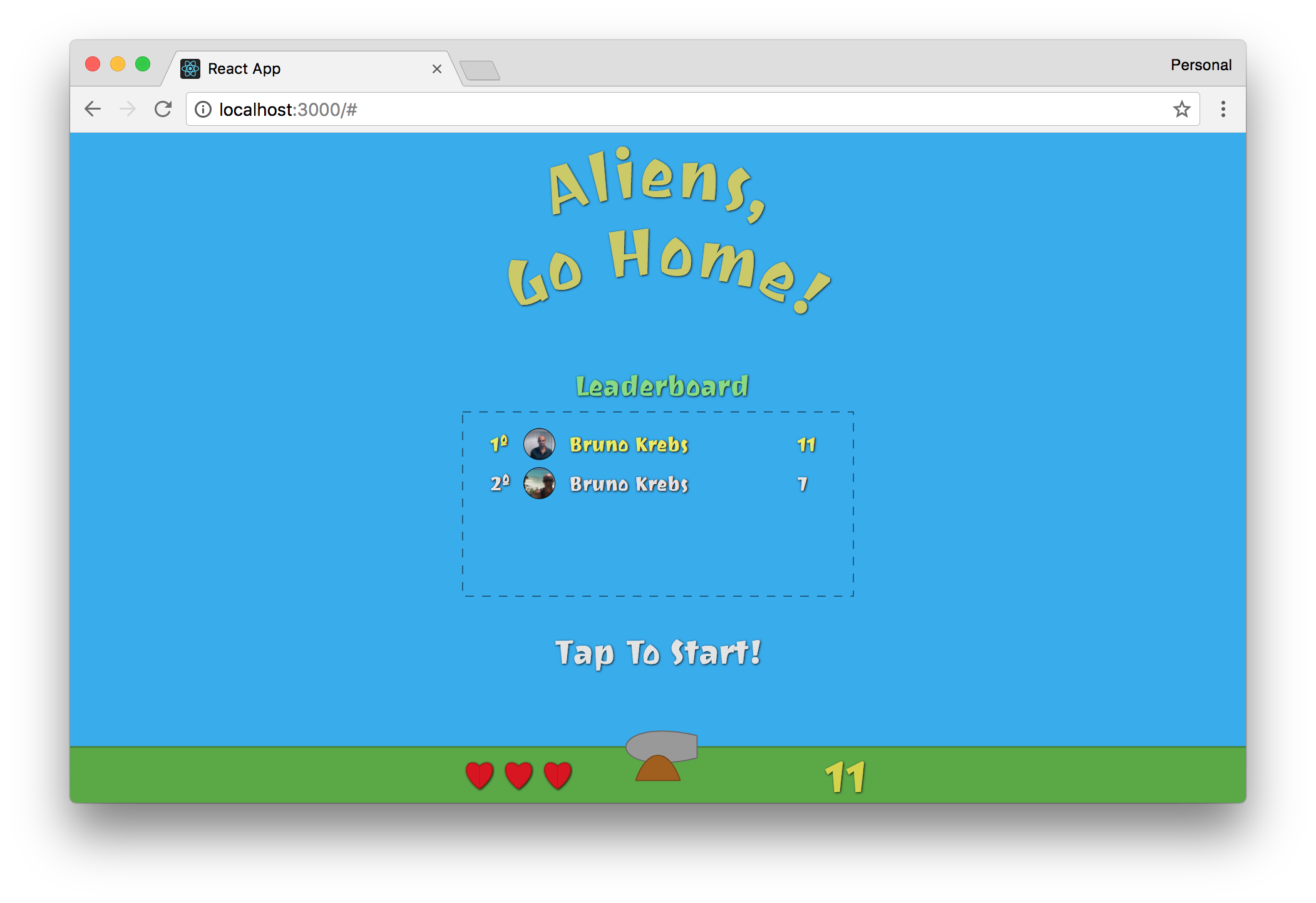The image size is (1316, 903).
Task: Click the page reload button
Action: [x=163, y=109]
